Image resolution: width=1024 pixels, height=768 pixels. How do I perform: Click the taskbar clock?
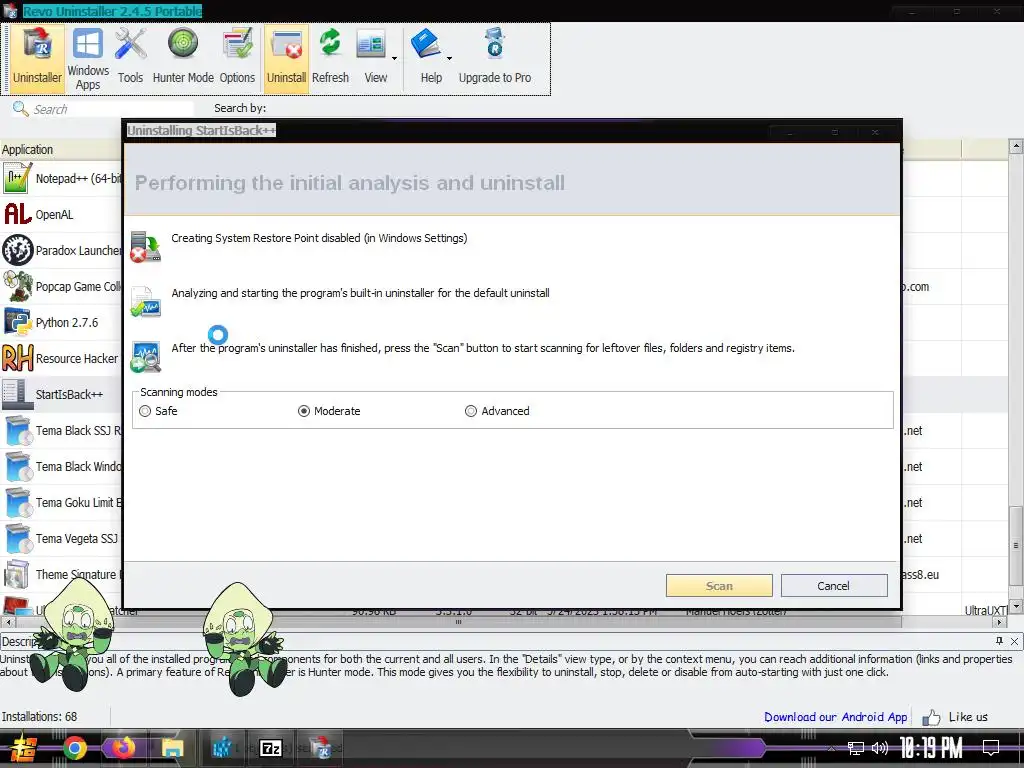(931, 748)
